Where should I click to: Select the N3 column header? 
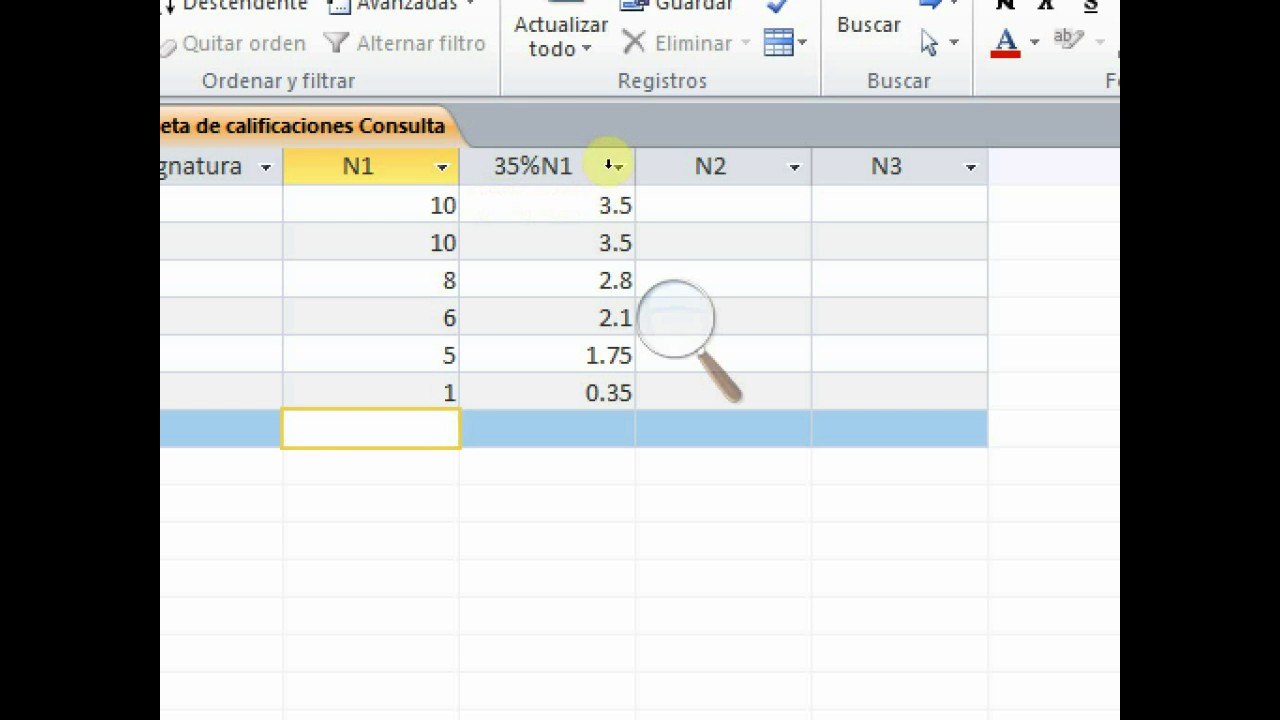coord(899,166)
